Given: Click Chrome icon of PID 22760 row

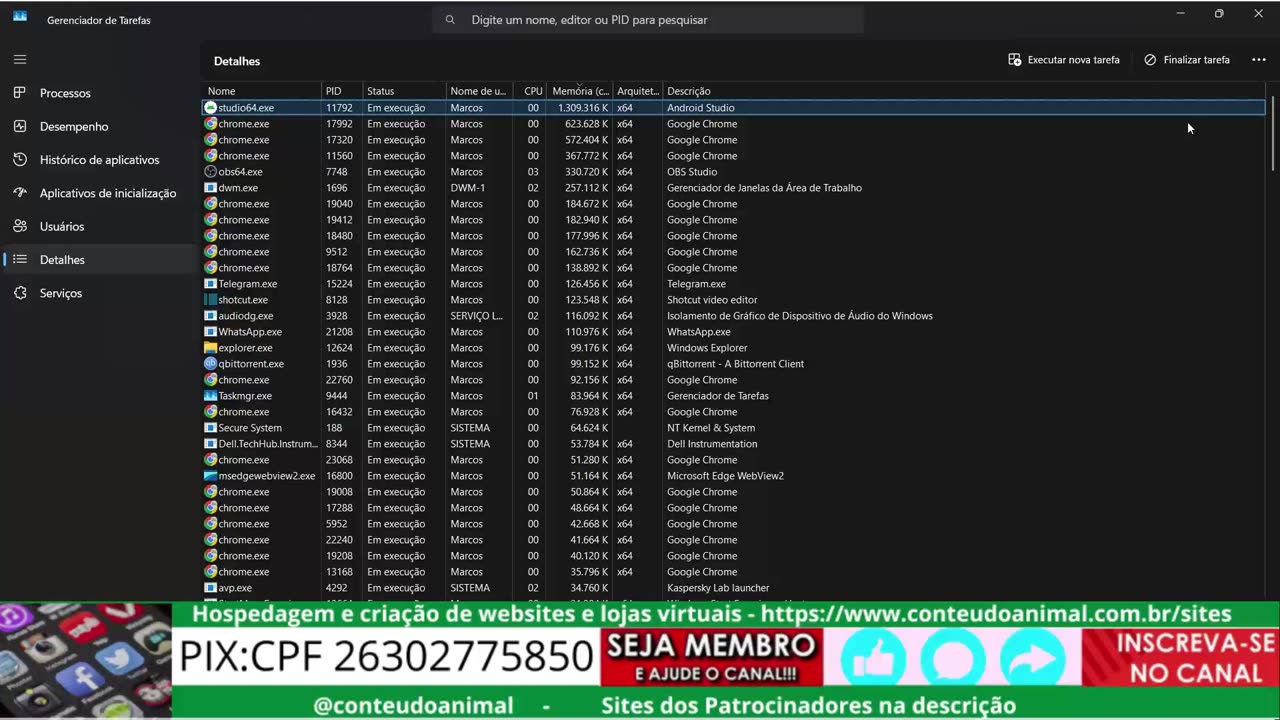Looking at the screenshot, I should [210, 379].
